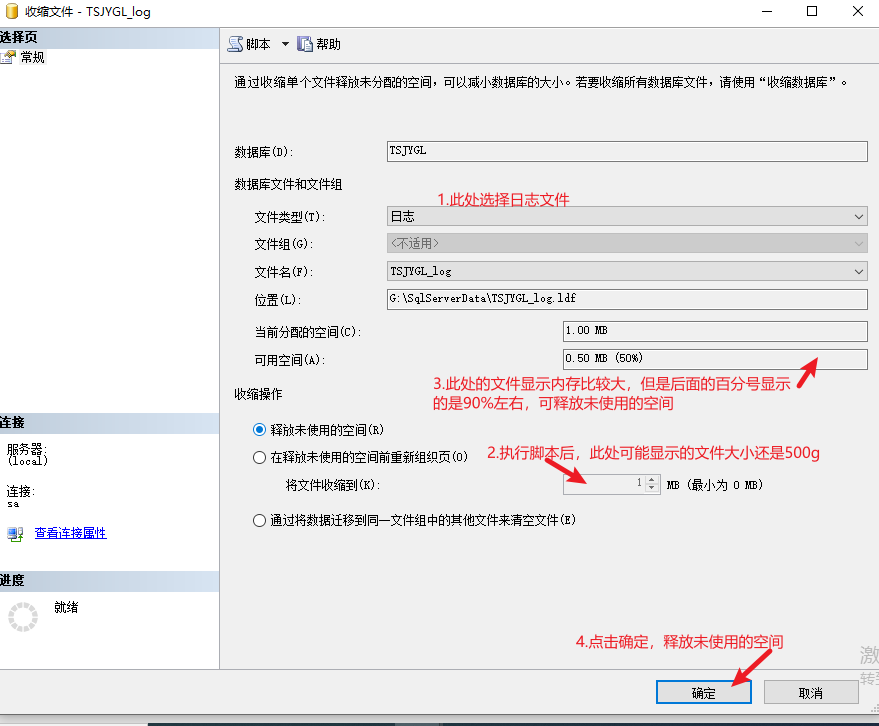
Task: Click the sa connection user text
Action: 13,504
